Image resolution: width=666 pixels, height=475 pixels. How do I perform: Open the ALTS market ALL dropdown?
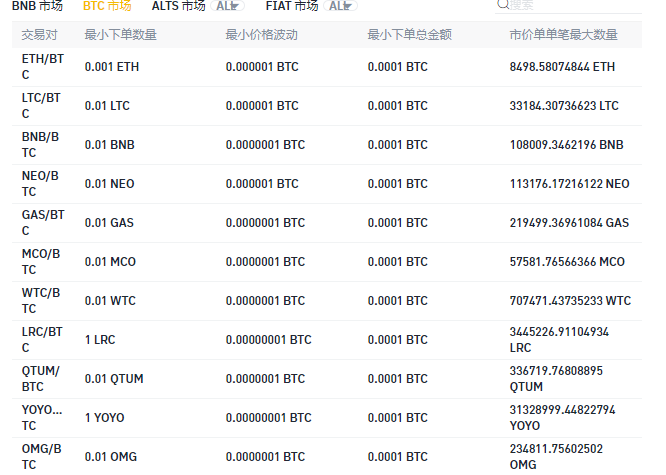click(x=229, y=6)
